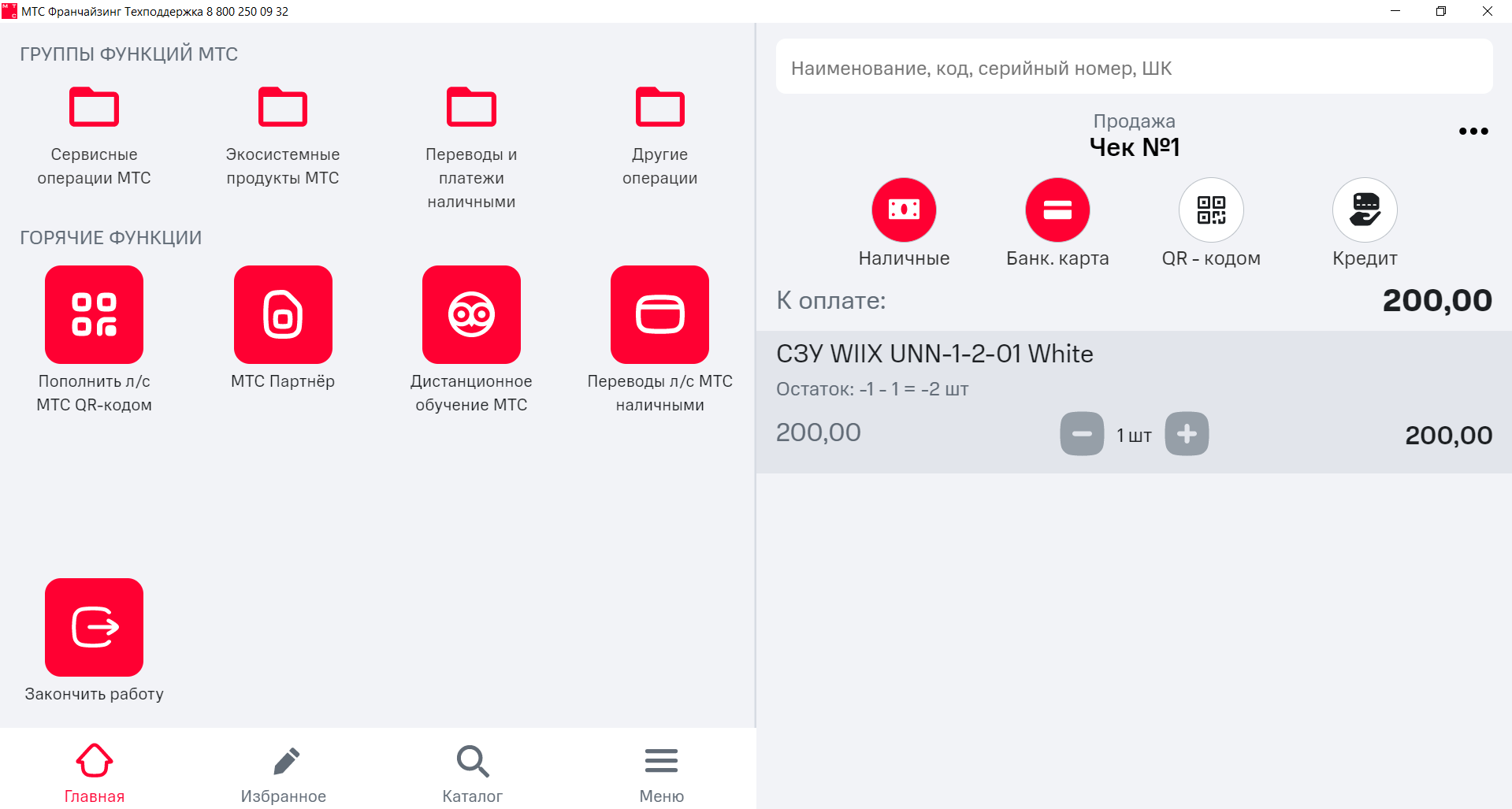Switch to the Избранное tab
This screenshot has width=1512, height=809.
tap(284, 773)
